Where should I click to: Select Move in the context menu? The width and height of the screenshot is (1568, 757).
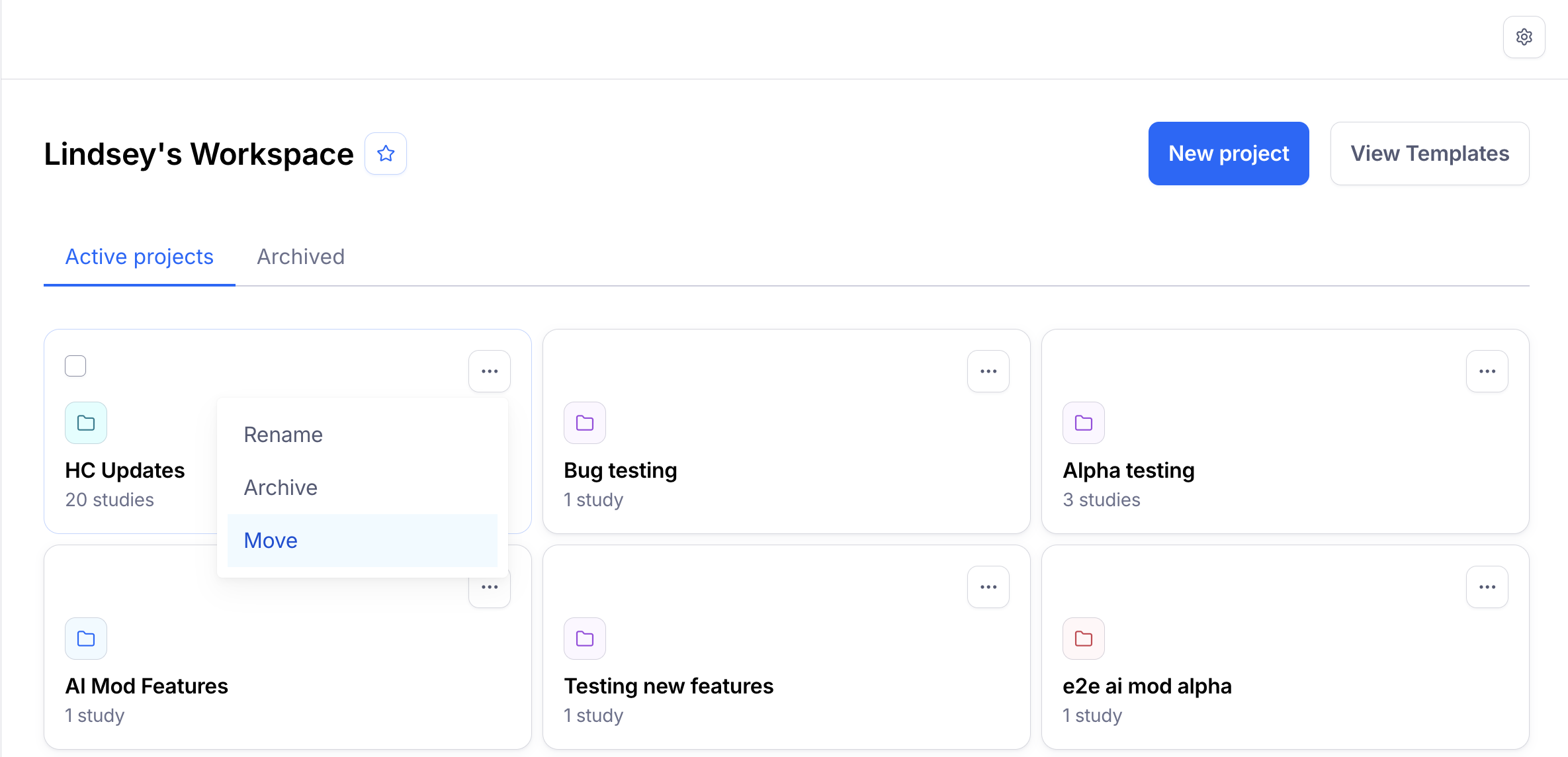tap(271, 541)
